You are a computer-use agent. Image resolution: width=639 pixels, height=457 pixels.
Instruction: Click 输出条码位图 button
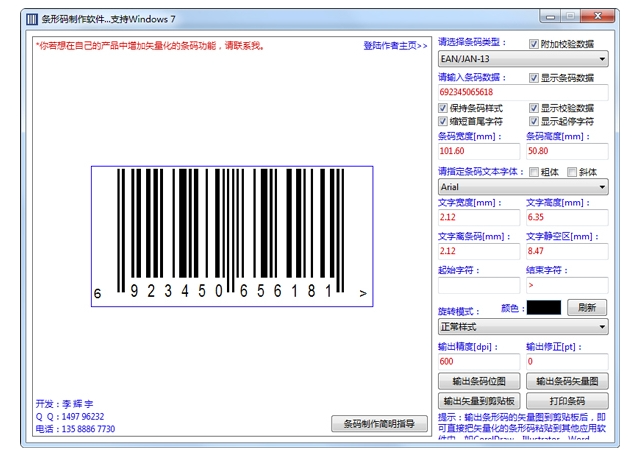coord(479,381)
